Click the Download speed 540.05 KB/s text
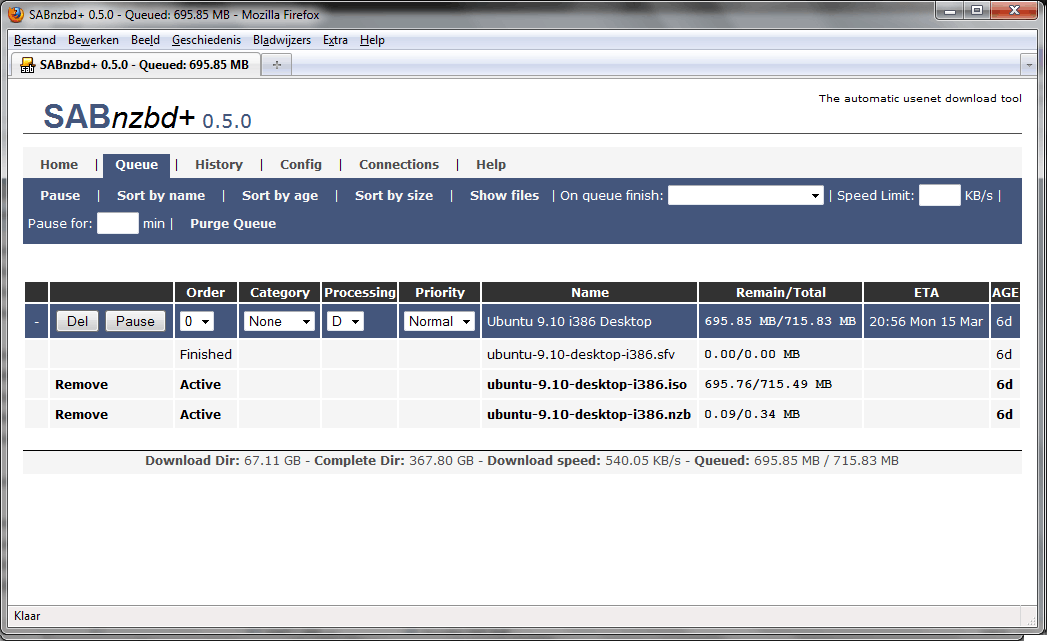Viewport: 1047px width, 641px height. (x=584, y=461)
